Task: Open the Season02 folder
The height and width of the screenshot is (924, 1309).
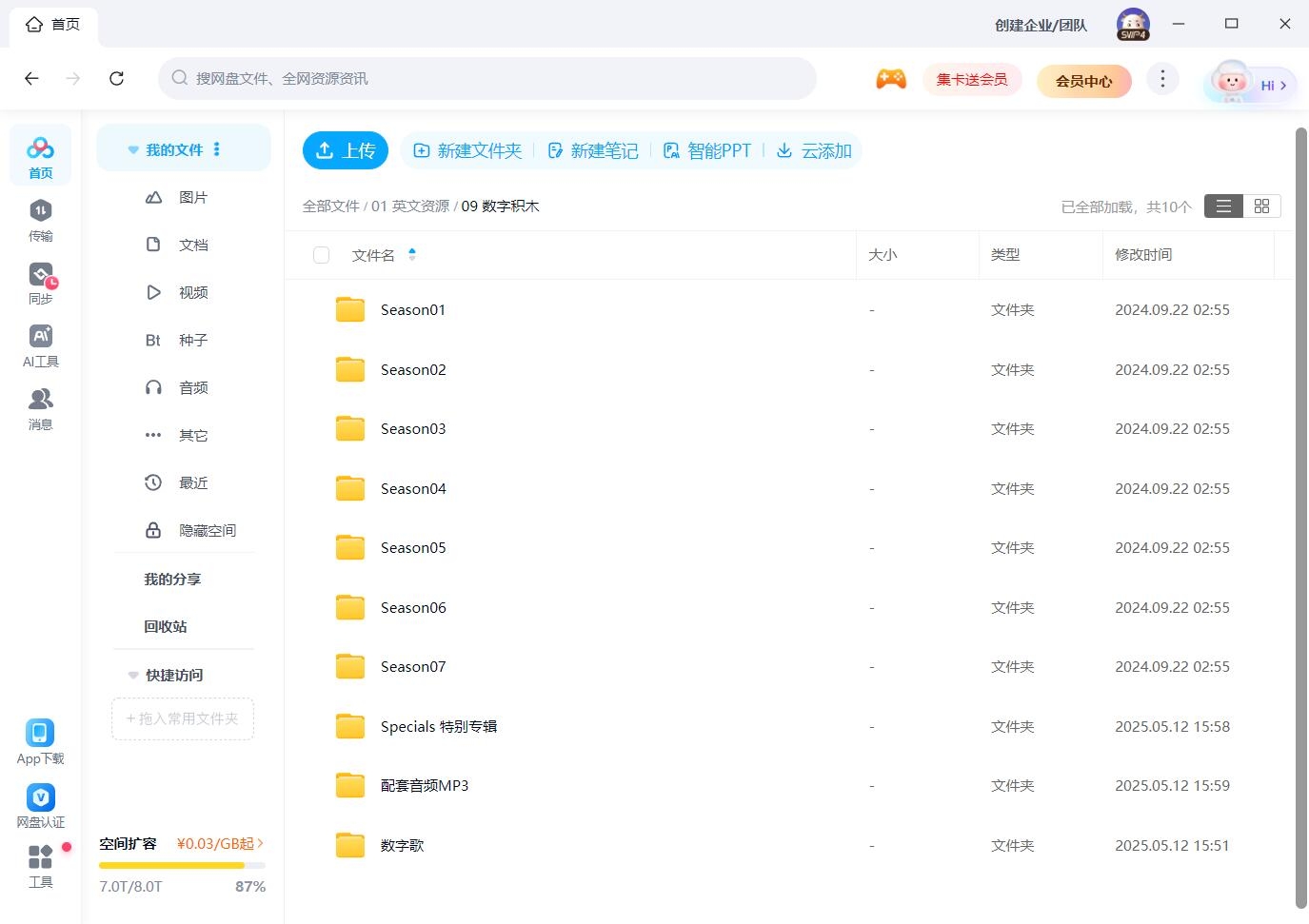Action: (x=413, y=369)
